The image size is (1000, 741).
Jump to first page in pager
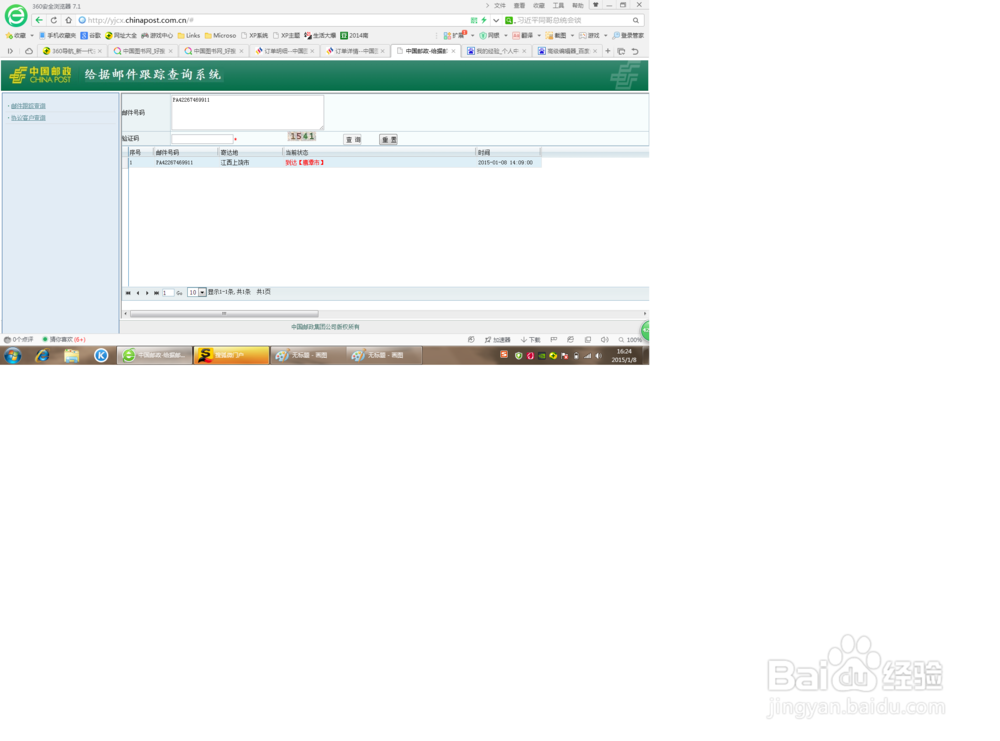click(x=128, y=293)
